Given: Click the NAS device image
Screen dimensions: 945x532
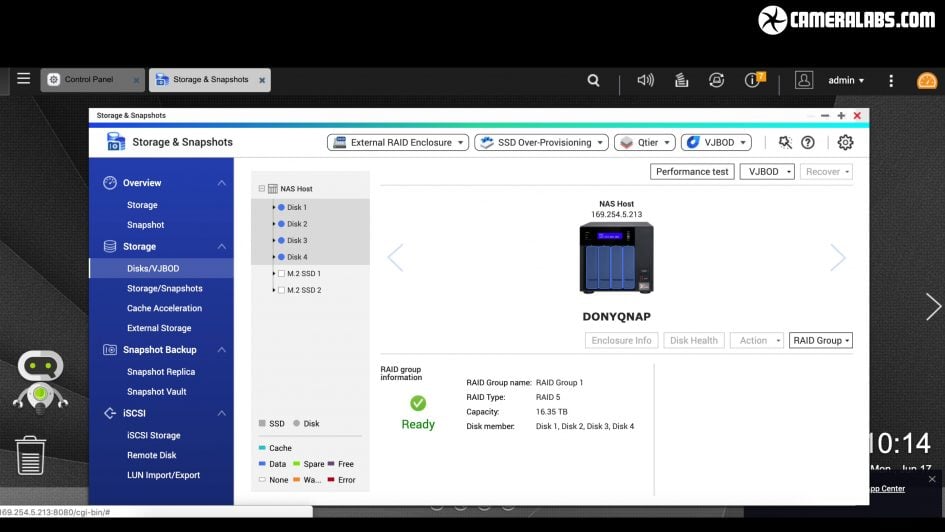Looking at the screenshot, I should tap(617, 258).
